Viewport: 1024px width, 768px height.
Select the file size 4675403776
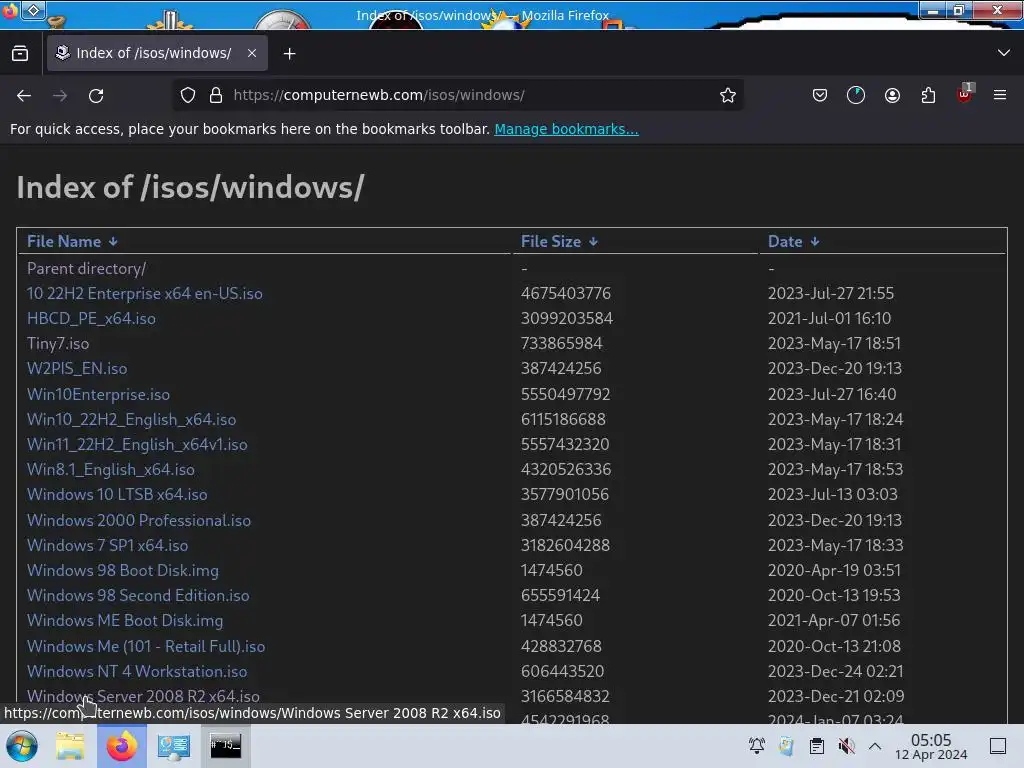(566, 294)
